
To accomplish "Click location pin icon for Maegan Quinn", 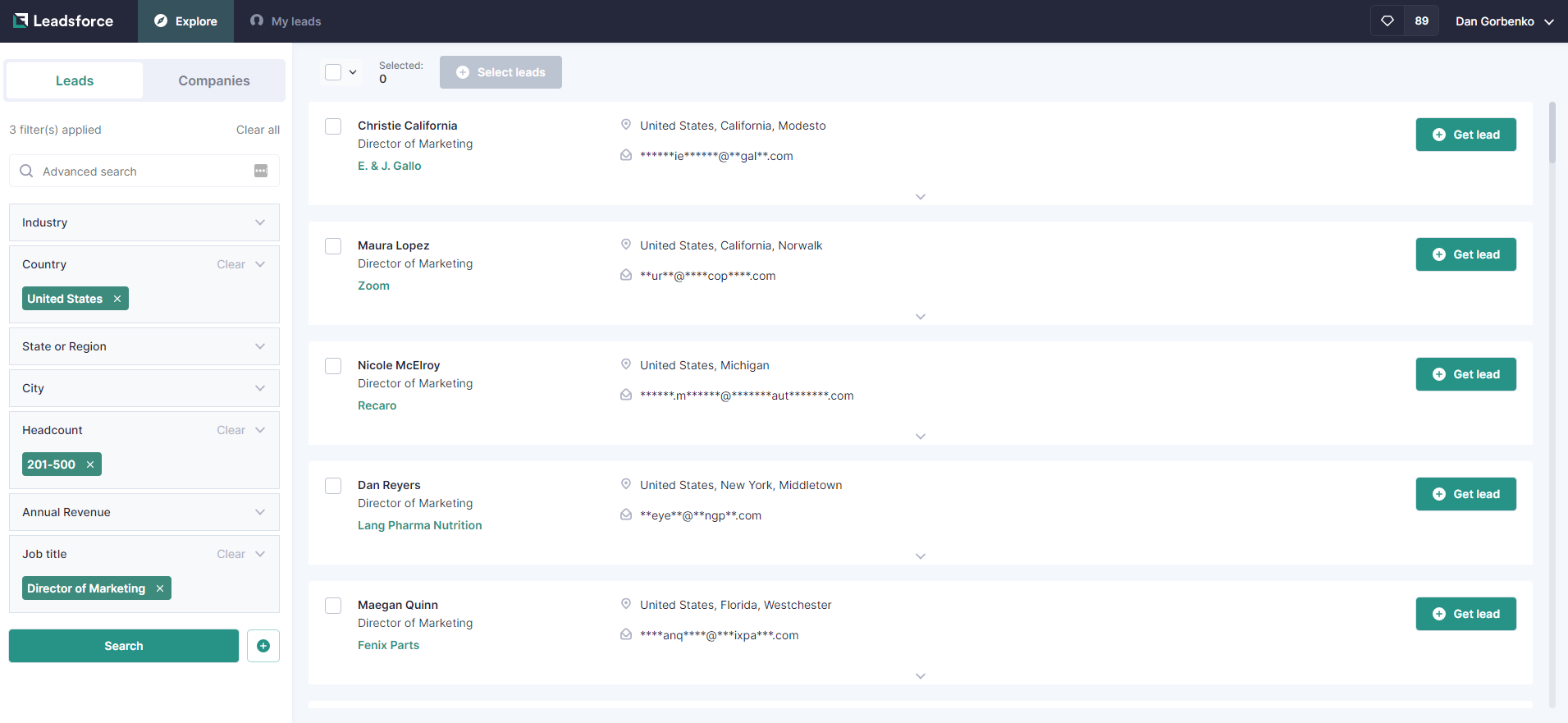I will (x=626, y=604).
